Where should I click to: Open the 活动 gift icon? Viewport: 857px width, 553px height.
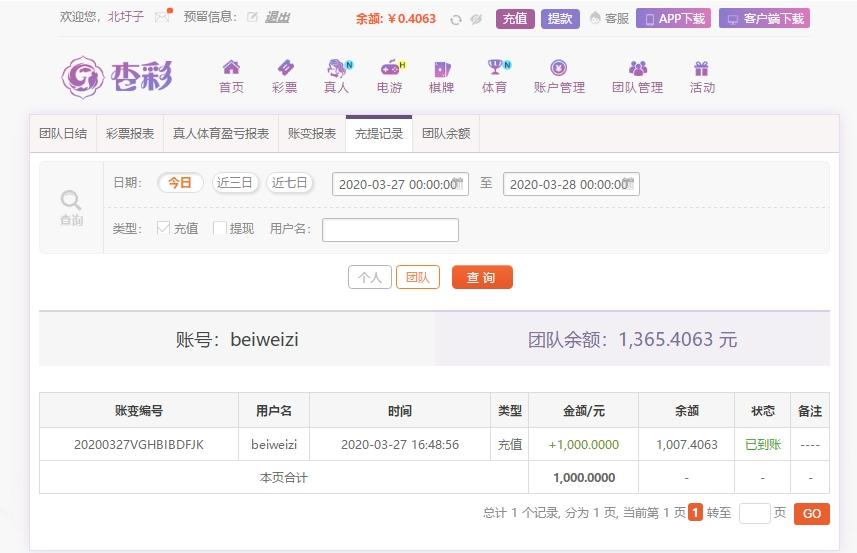tap(701, 68)
